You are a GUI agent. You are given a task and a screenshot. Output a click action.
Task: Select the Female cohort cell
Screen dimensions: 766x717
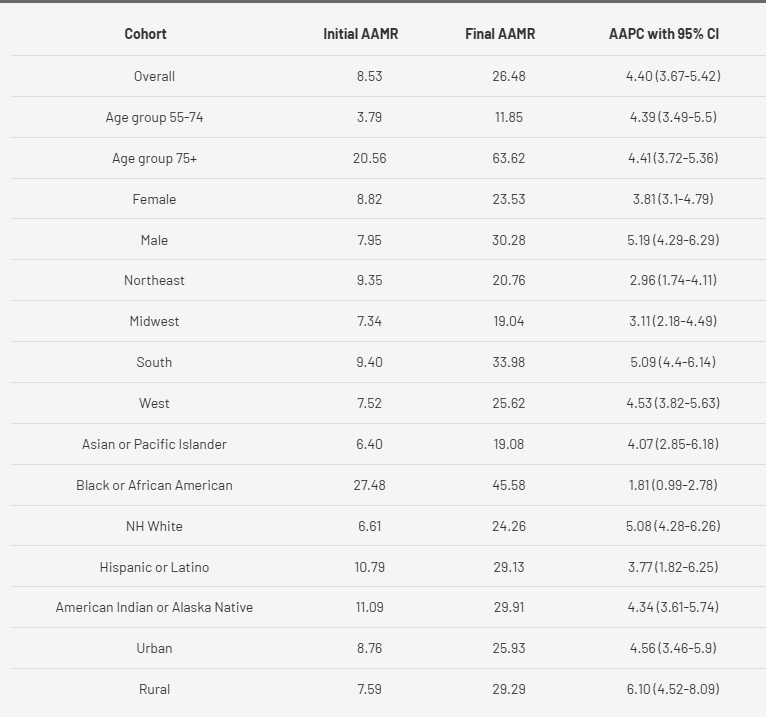(x=154, y=199)
